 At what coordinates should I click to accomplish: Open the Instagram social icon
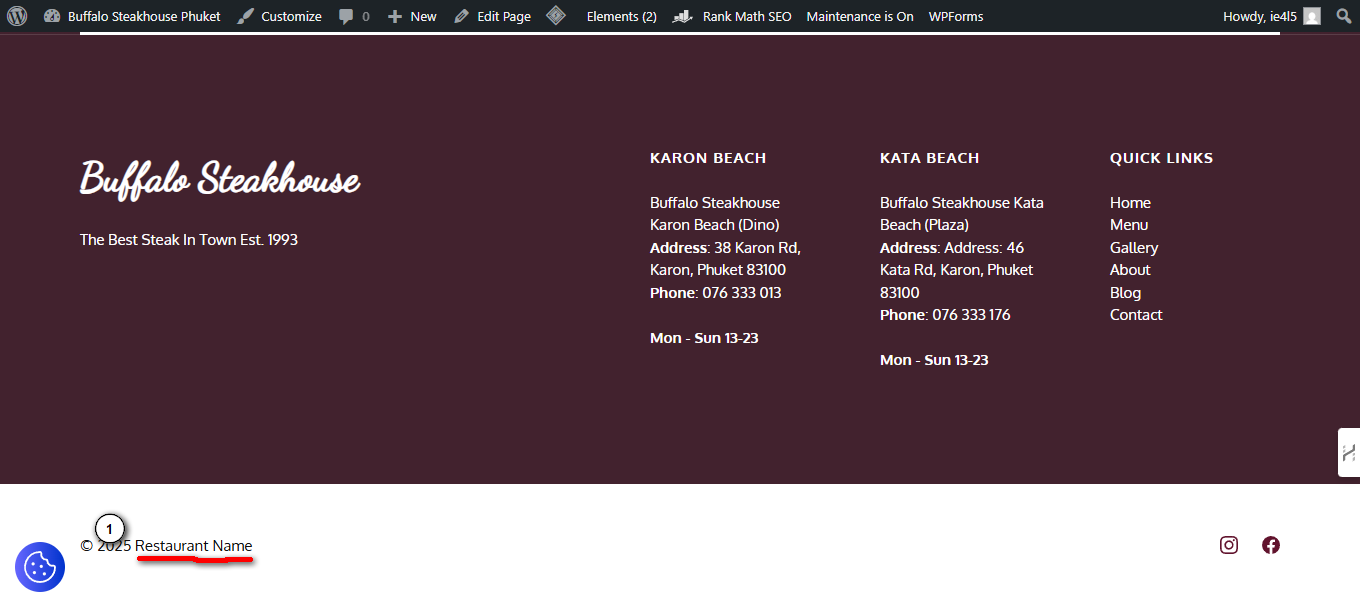click(x=1229, y=545)
